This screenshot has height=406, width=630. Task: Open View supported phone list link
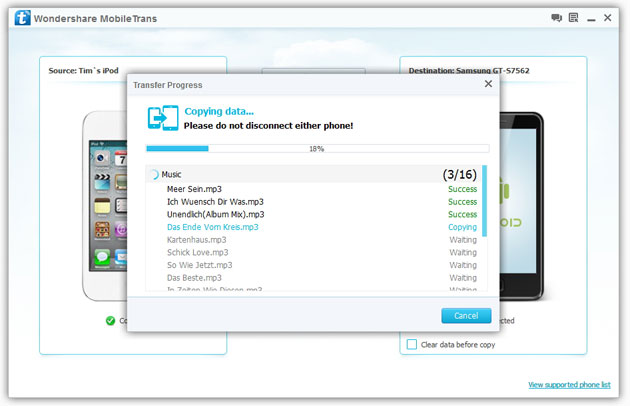[x=569, y=385]
